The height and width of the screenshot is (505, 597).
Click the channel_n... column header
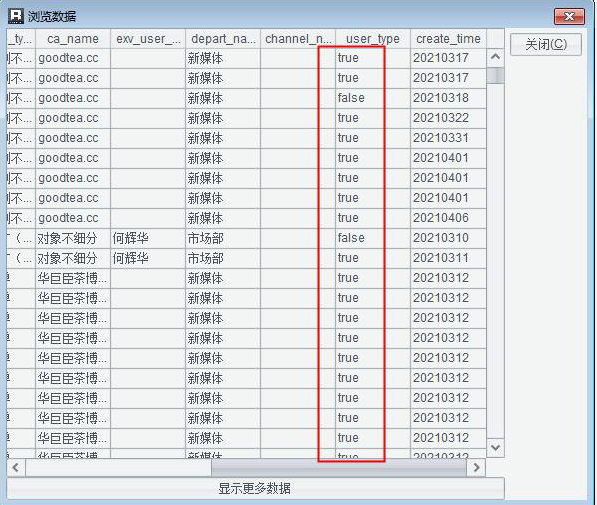click(298, 39)
